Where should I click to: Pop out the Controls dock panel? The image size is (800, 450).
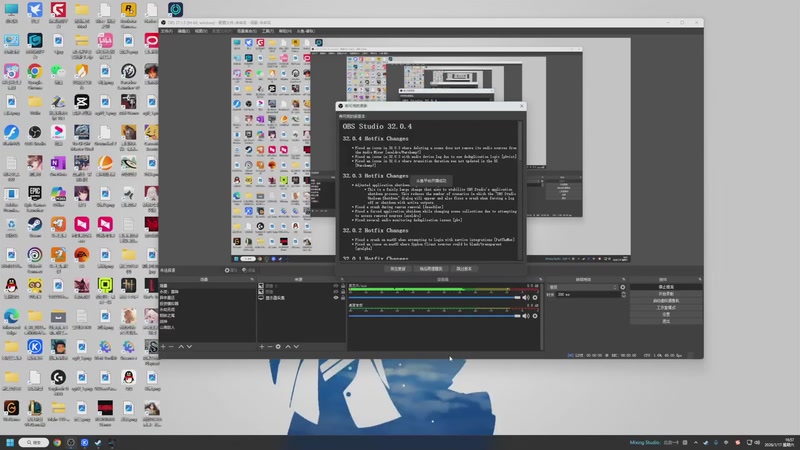[699, 279]
